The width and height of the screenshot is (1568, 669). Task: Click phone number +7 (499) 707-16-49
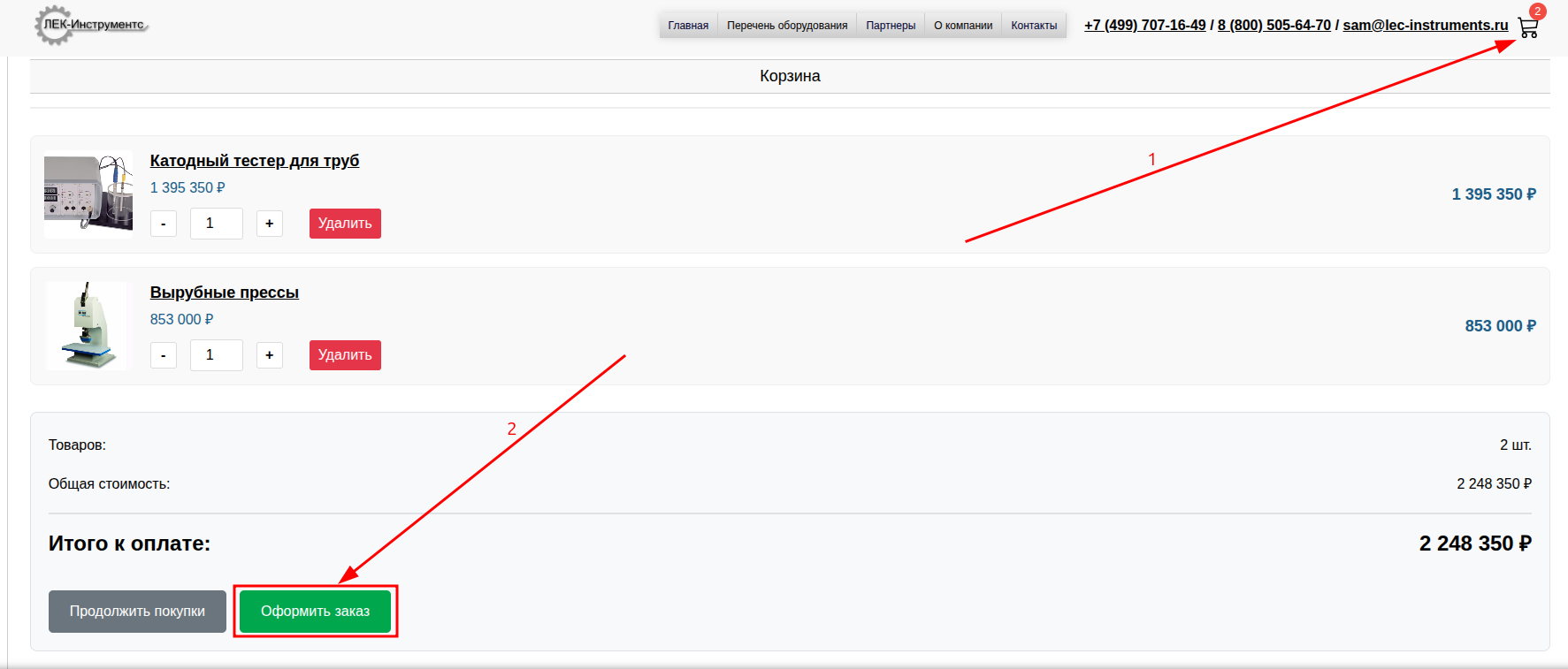1144,26
